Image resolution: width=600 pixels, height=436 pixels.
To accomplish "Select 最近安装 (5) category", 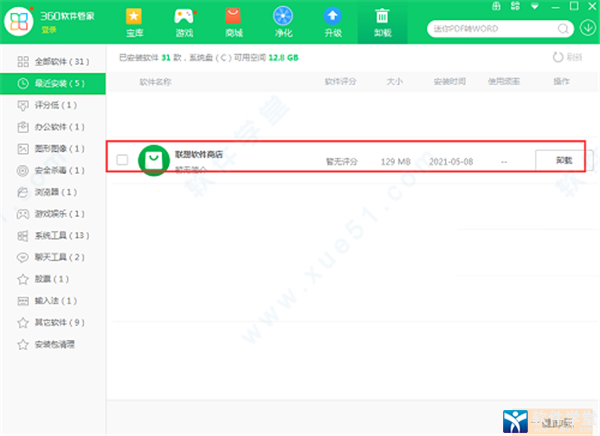I will point(53,83).
